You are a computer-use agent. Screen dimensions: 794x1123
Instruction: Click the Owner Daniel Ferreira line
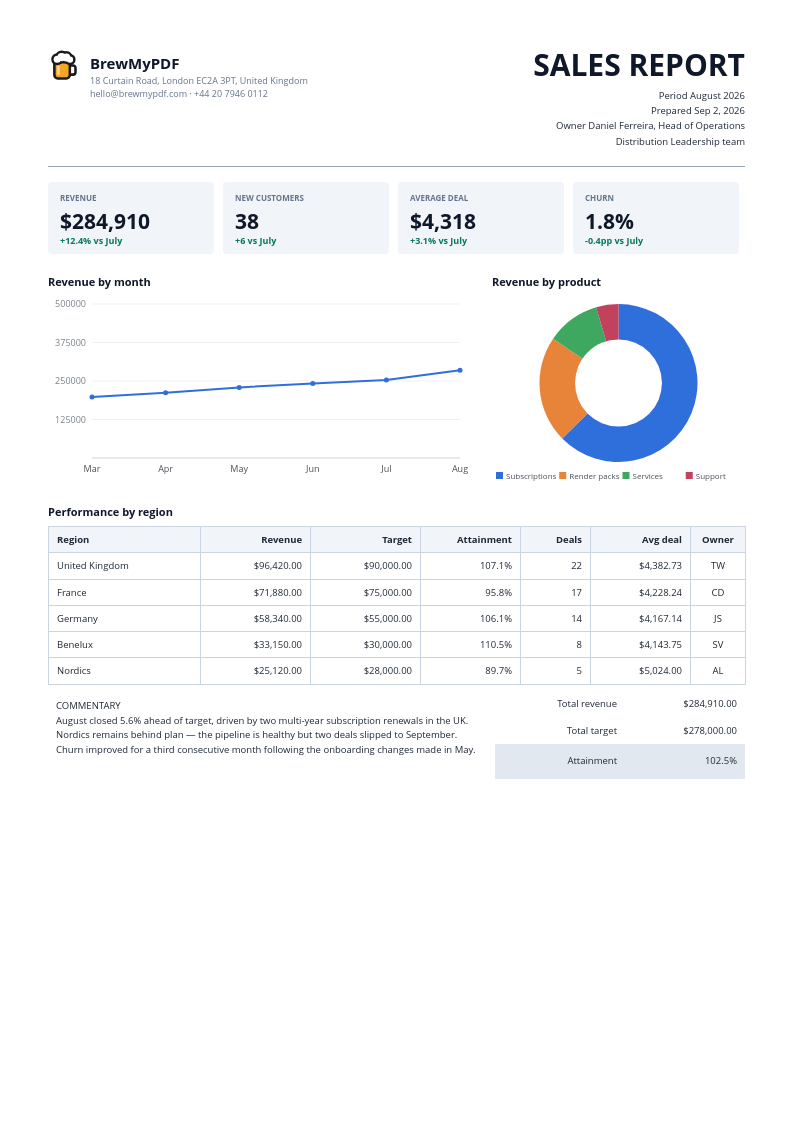coord(650,125)
